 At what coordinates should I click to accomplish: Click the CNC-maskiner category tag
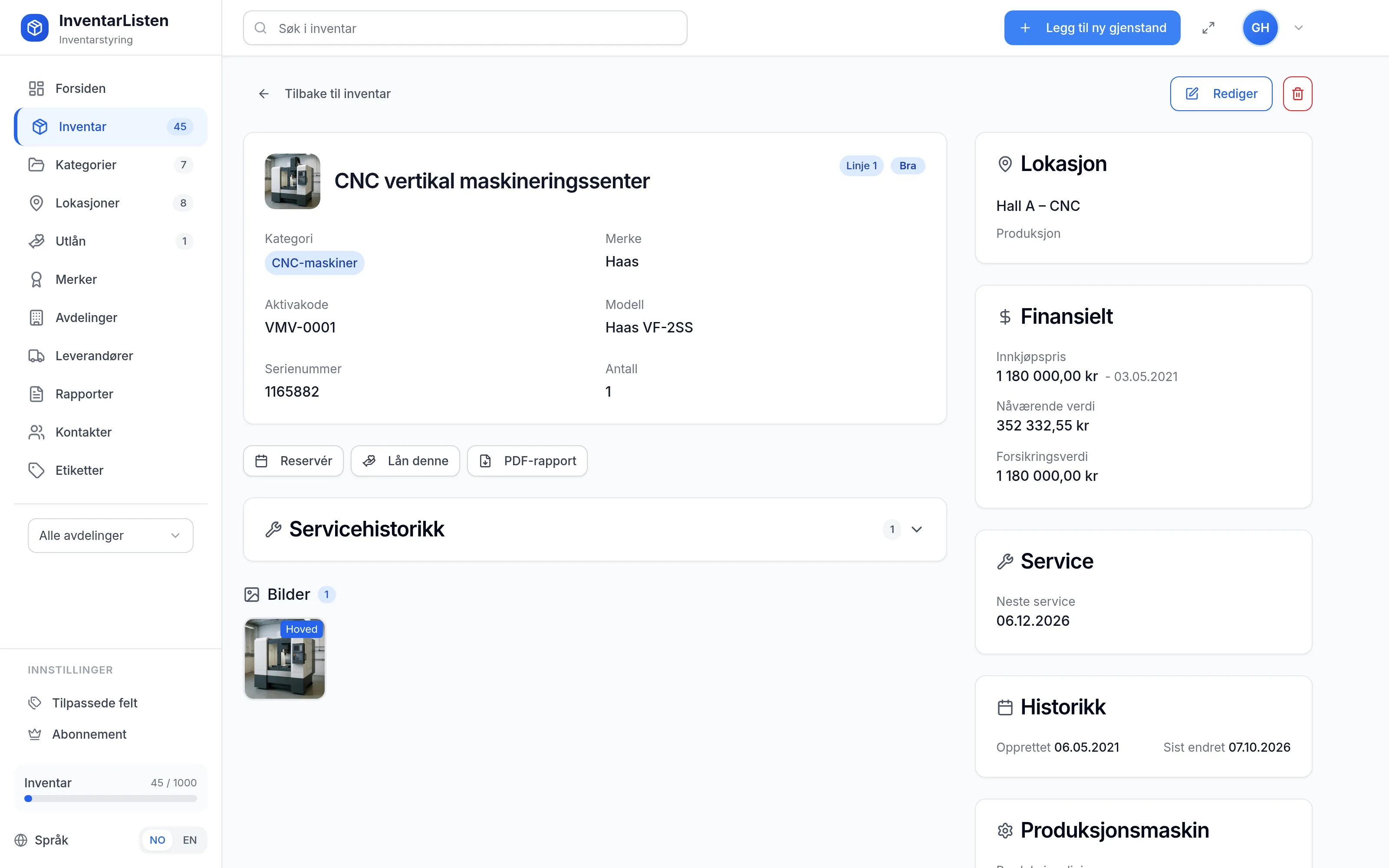click(314, 263)
